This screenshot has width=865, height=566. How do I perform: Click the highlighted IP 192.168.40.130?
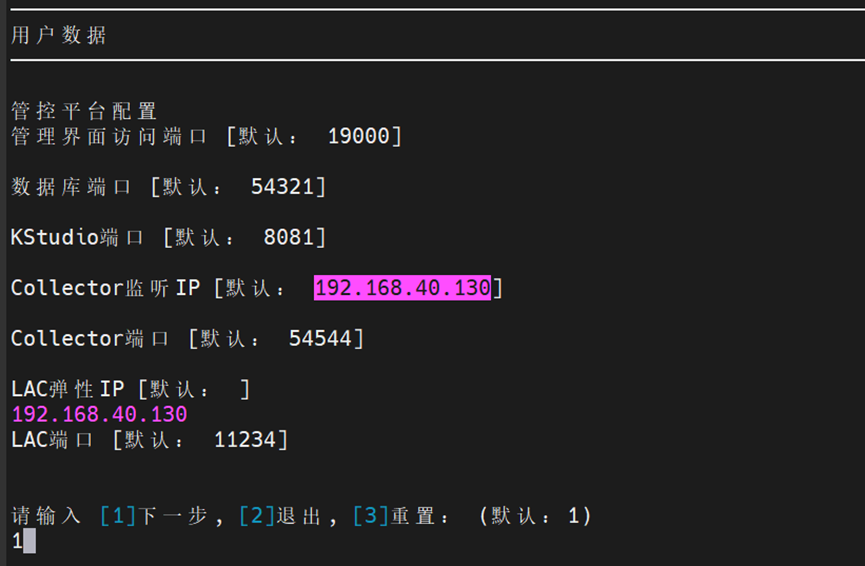pyautogui.click(x=402, y=288)
